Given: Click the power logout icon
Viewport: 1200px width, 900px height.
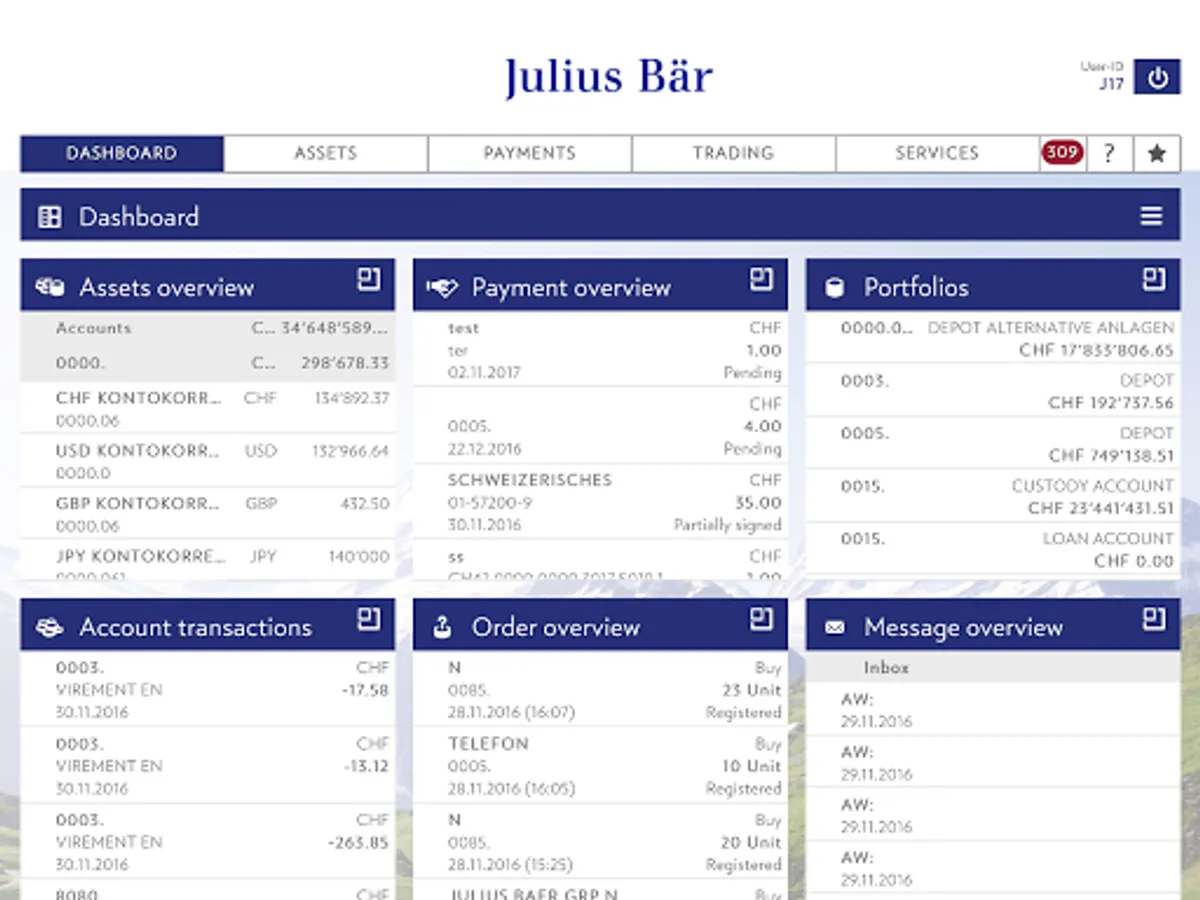Looking at the screenshot, I should 1157,77.
